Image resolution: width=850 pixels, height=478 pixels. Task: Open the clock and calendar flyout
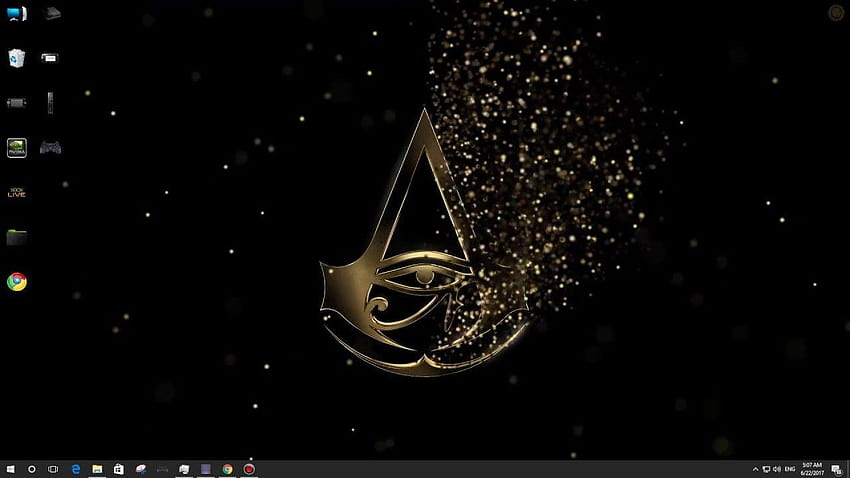click(x=812, y=469)
